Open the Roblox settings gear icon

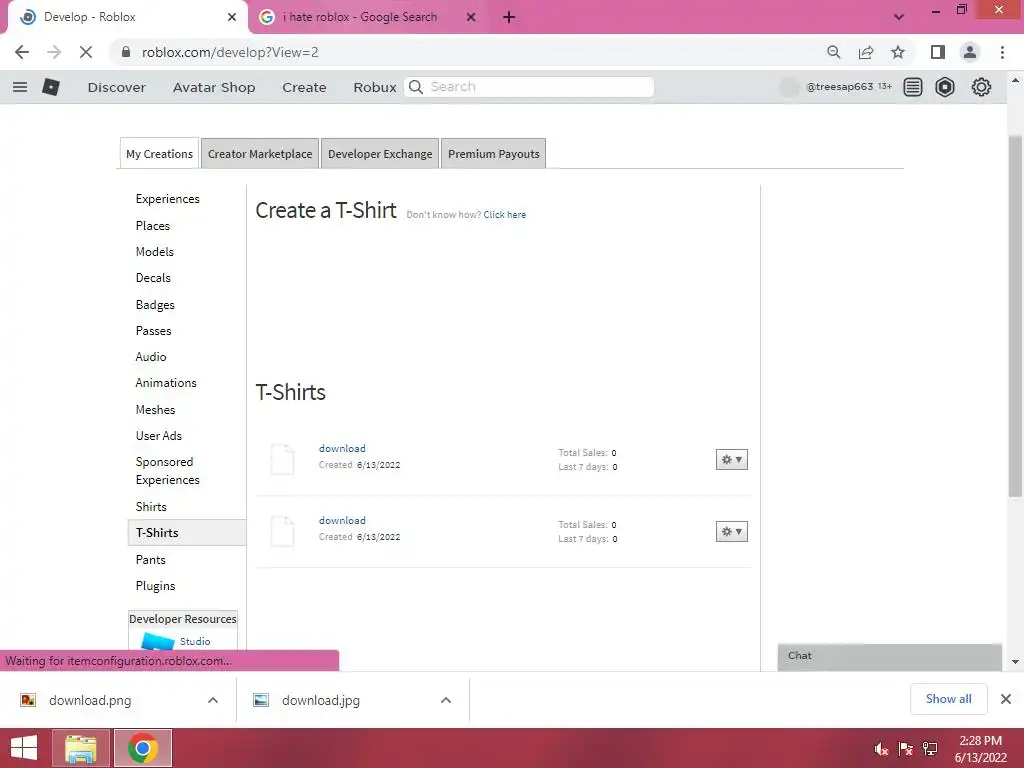(981, 87)
